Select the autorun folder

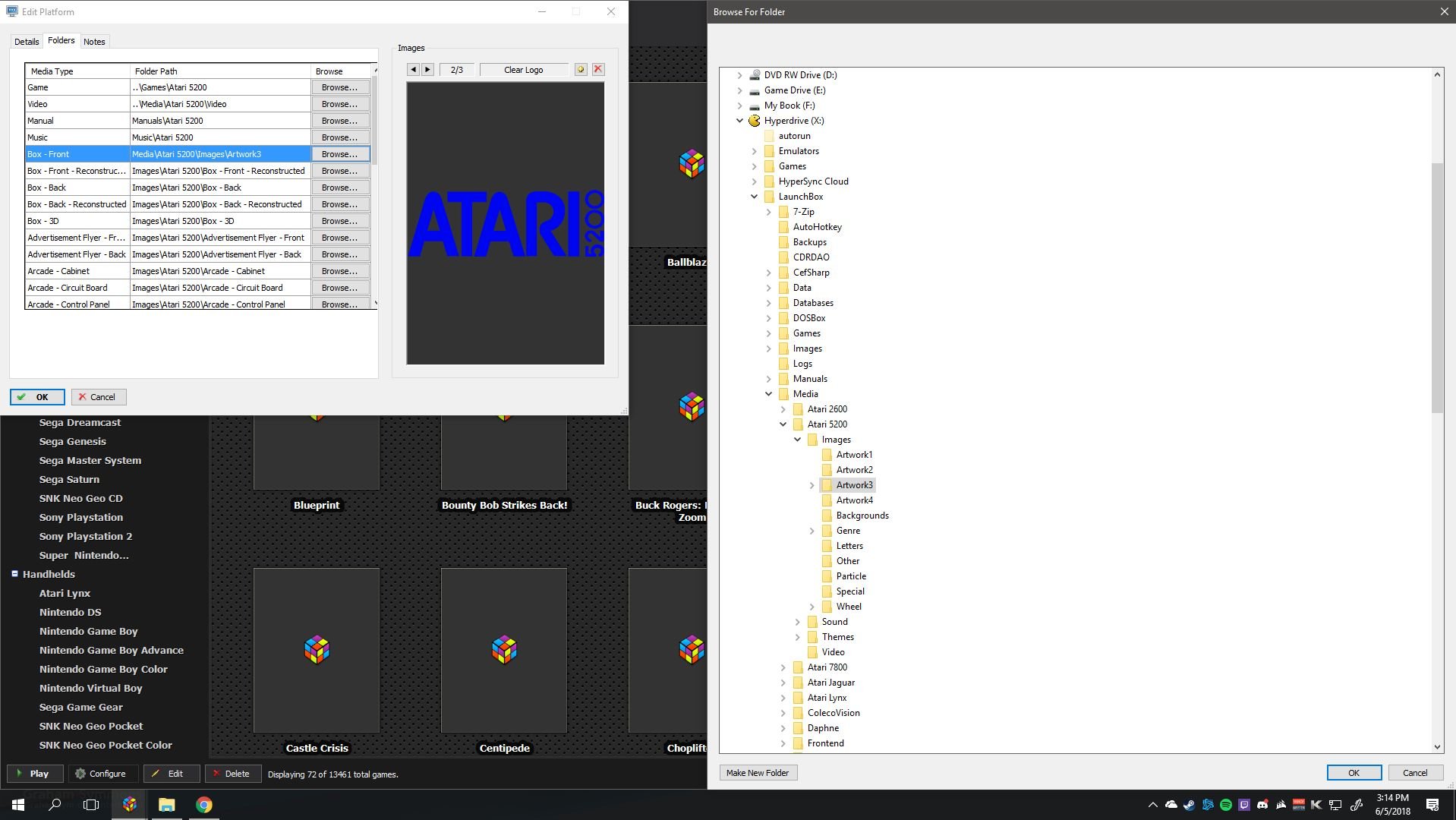[x=794, y=136]
